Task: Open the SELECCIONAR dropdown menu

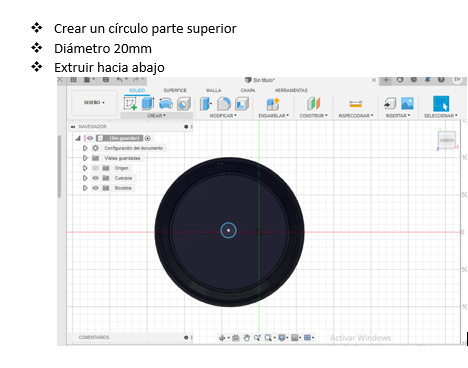Action: [x=441, y=116]
